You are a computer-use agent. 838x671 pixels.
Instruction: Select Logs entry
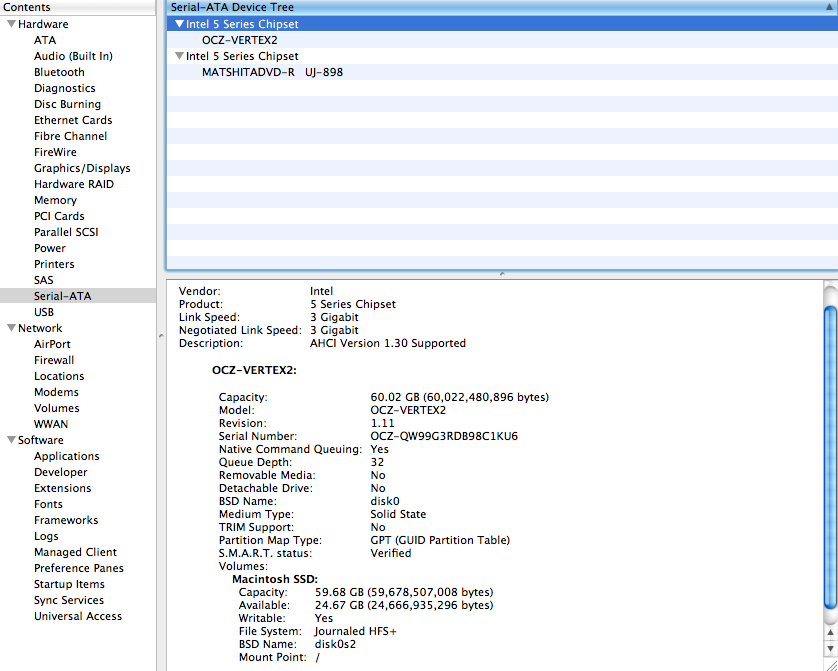point(46,536)
